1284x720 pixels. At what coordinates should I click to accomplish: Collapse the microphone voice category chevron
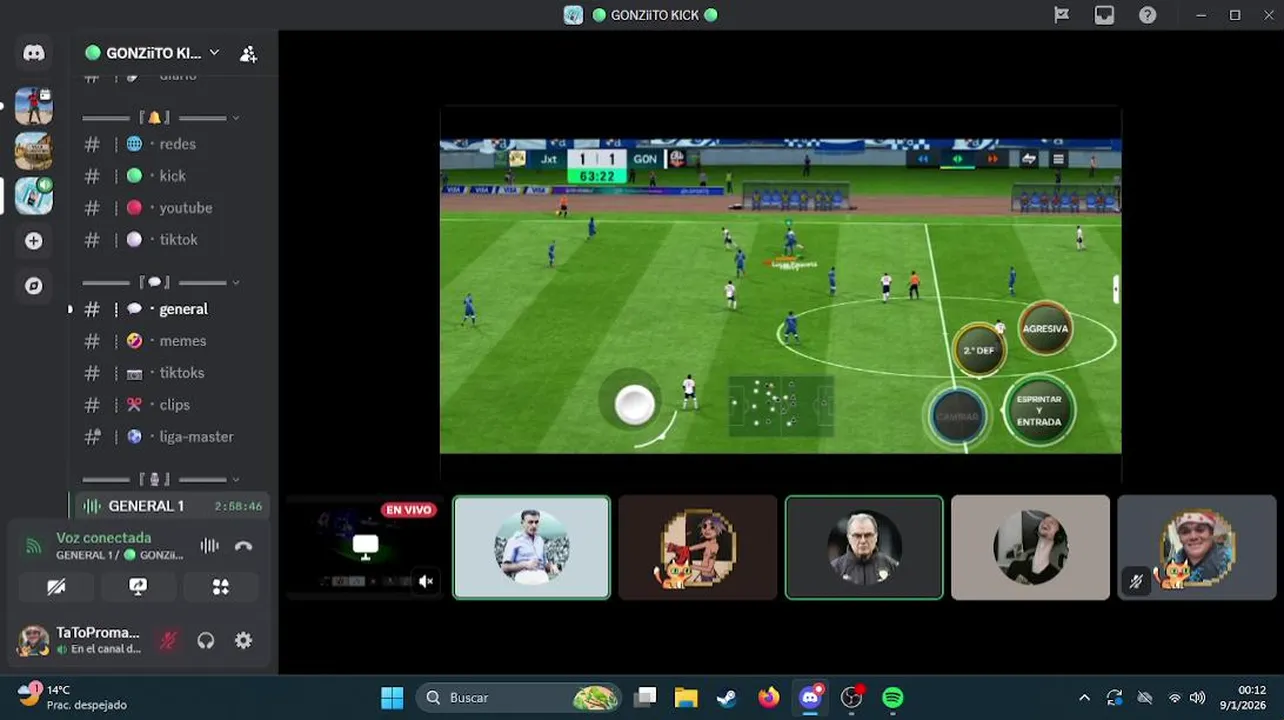point(236,480)
